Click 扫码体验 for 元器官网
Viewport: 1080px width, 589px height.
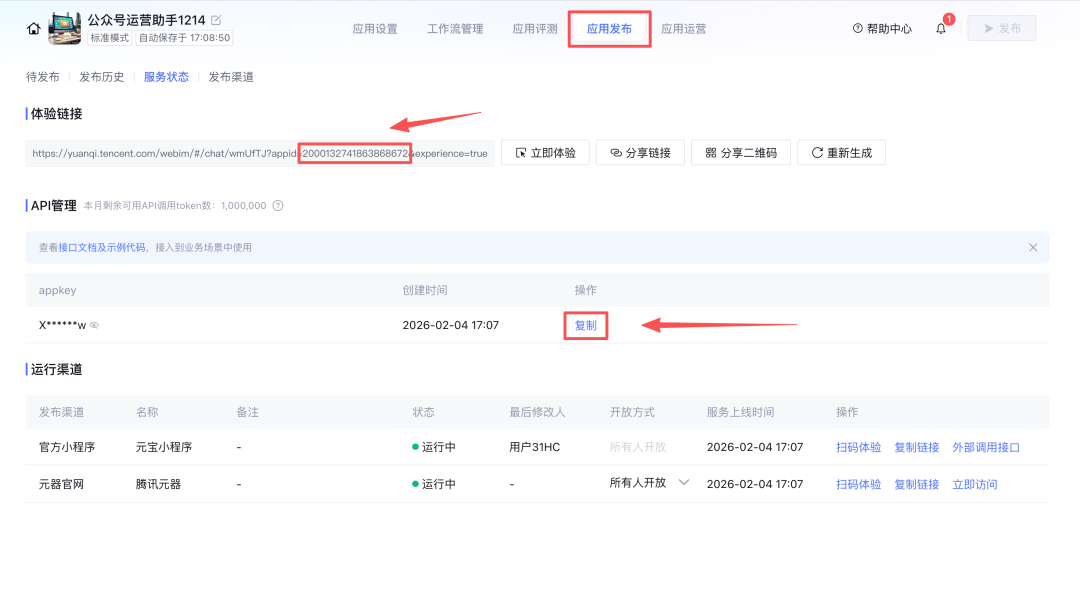tap(858, 484)
